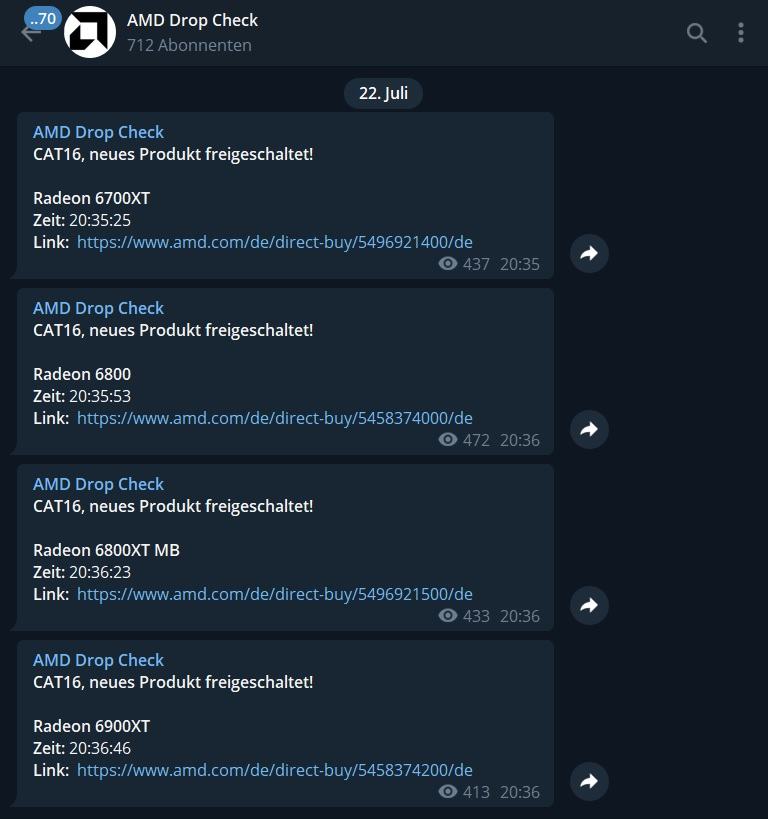Open search in AMD Drop Check channel

696,33
